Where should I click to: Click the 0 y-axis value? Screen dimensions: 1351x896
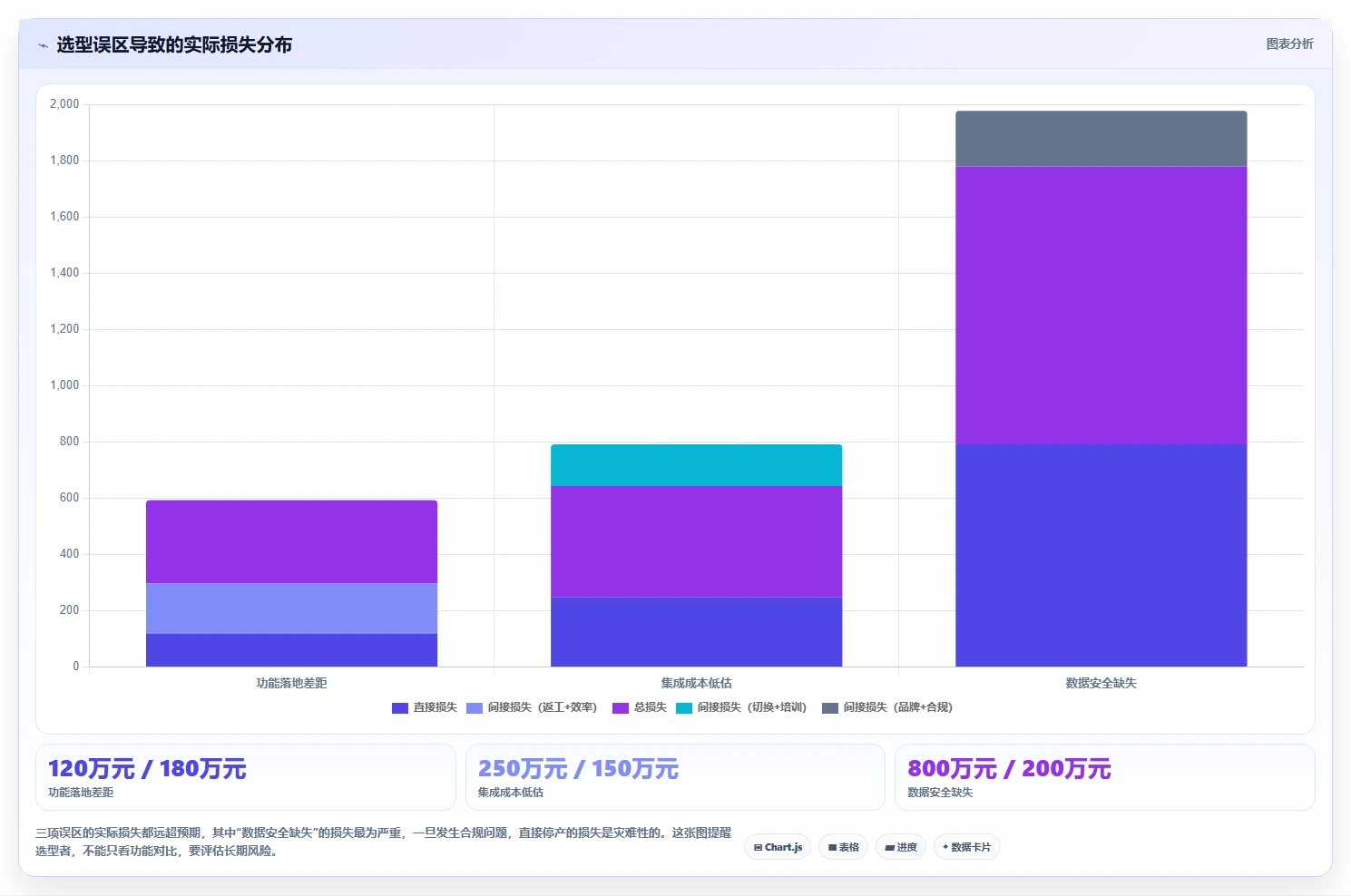coord(76,667)
